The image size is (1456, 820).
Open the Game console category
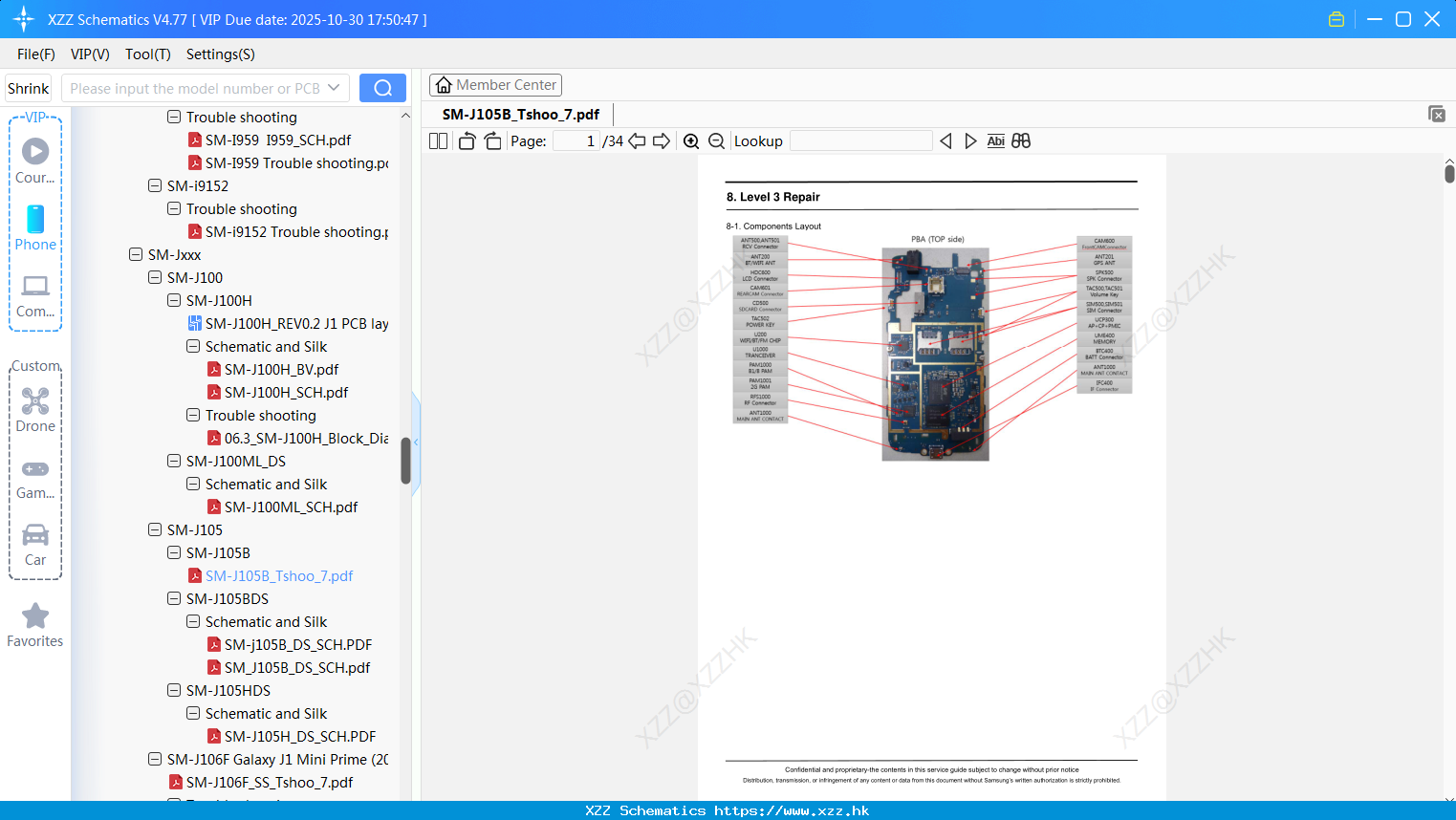point(35,478)
